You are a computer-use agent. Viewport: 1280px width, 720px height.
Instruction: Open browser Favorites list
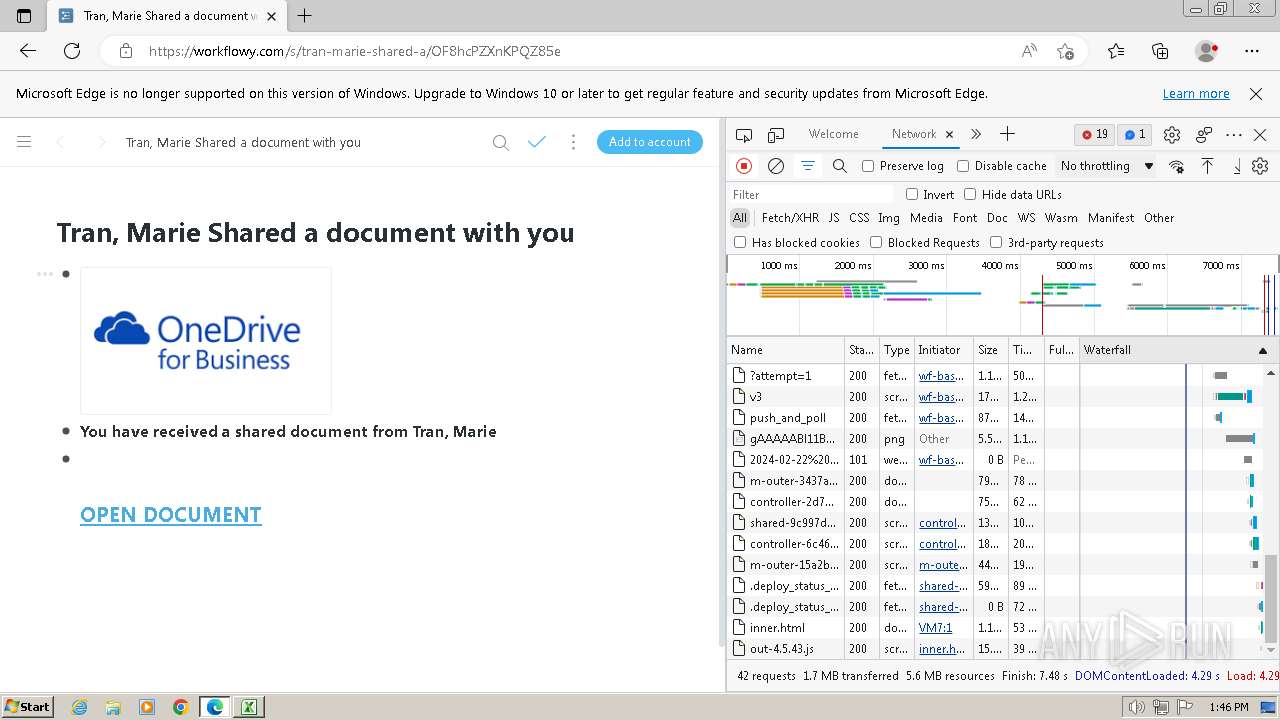tap(1116, 51)
